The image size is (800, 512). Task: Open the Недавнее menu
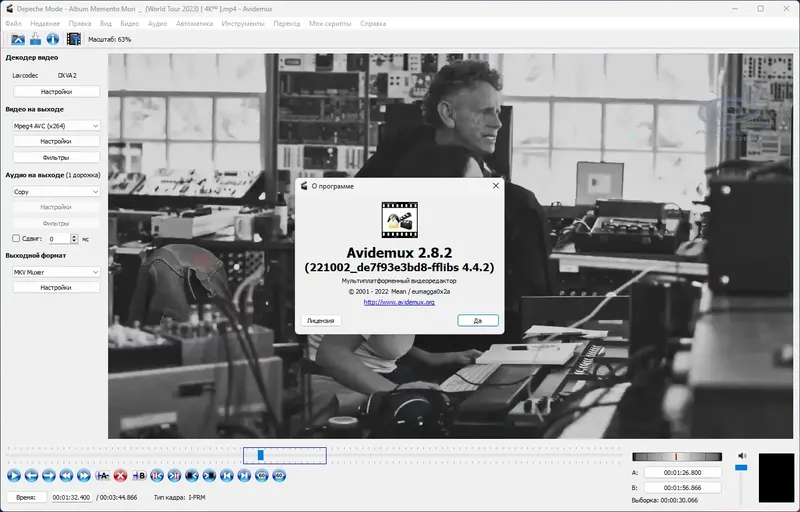click(x=45, y=23)
